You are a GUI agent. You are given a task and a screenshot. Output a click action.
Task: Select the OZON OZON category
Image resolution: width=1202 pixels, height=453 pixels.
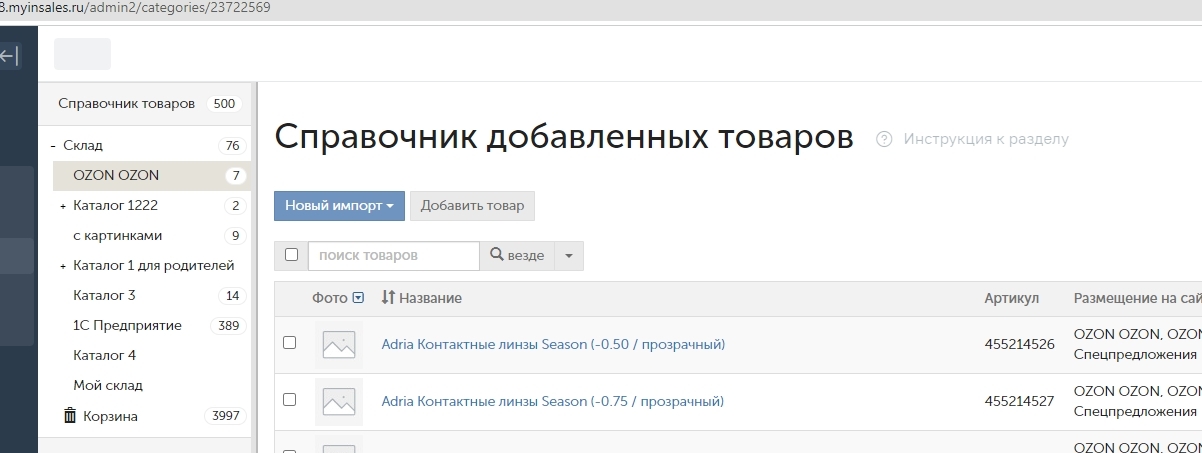(116, 175)
